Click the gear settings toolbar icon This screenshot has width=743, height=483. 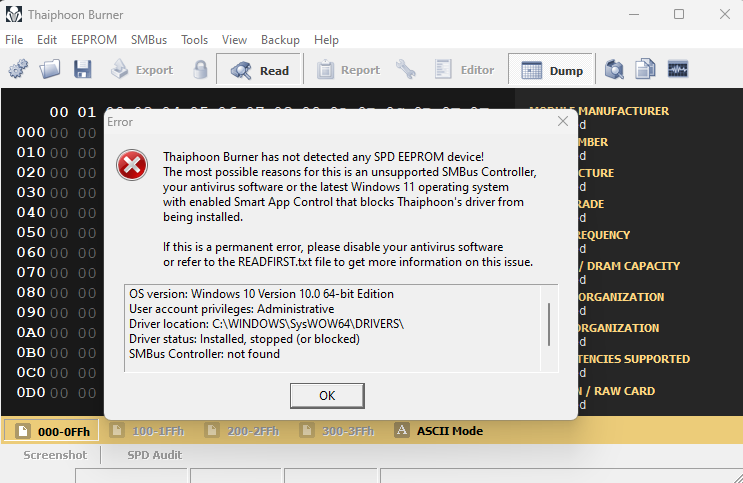pyautogui.click(x=18, y=70)
